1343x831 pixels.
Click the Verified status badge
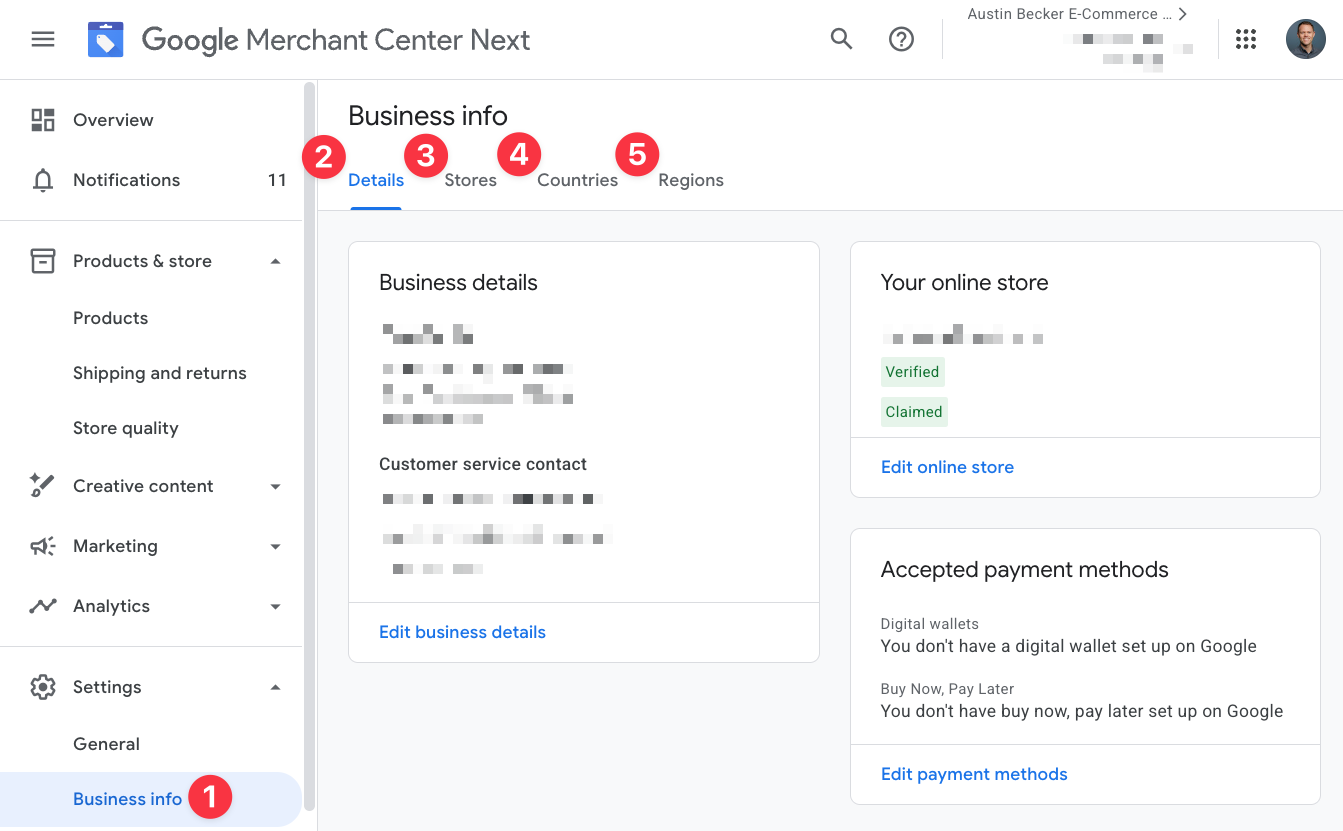point(912,372)
